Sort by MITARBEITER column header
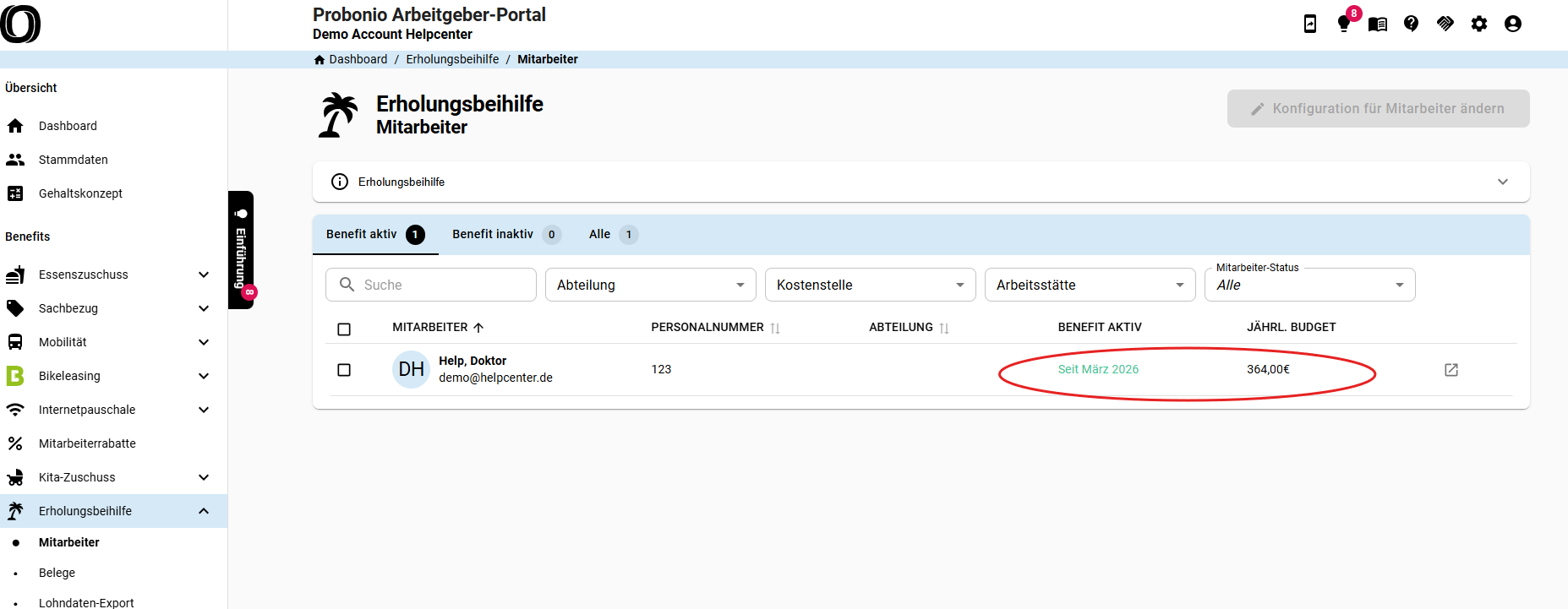1568x609 pixels. tap(438, 327)
